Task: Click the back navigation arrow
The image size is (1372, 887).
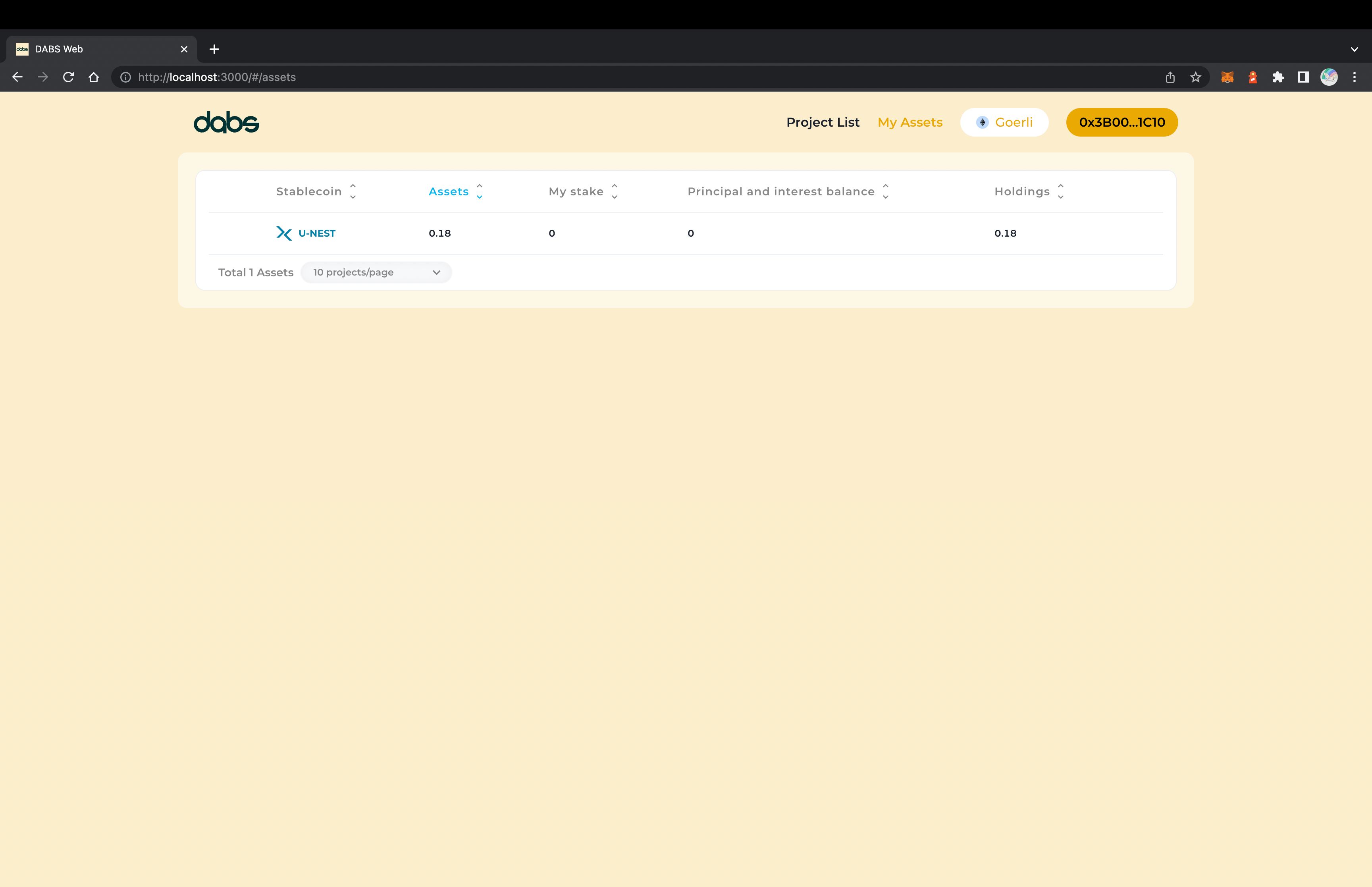Action: pyautogui.click(x=18, y=77)
